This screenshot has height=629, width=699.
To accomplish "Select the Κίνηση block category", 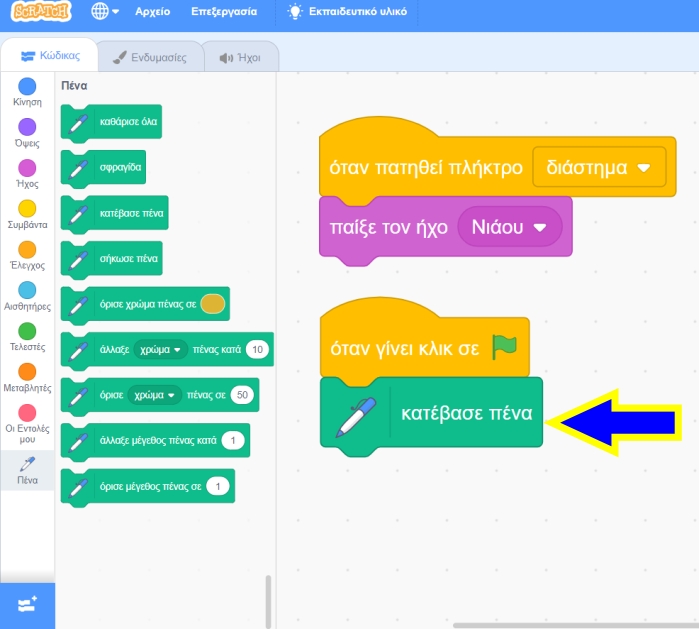I will tap(27, 93).
